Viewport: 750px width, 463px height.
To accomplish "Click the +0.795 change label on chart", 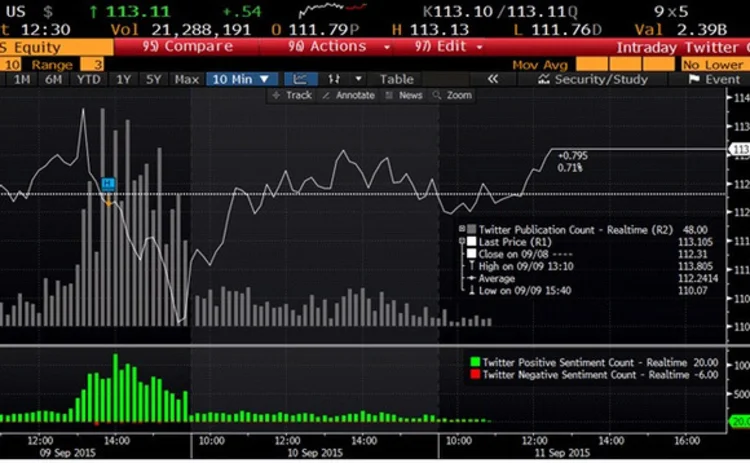I will coord(573,155).
